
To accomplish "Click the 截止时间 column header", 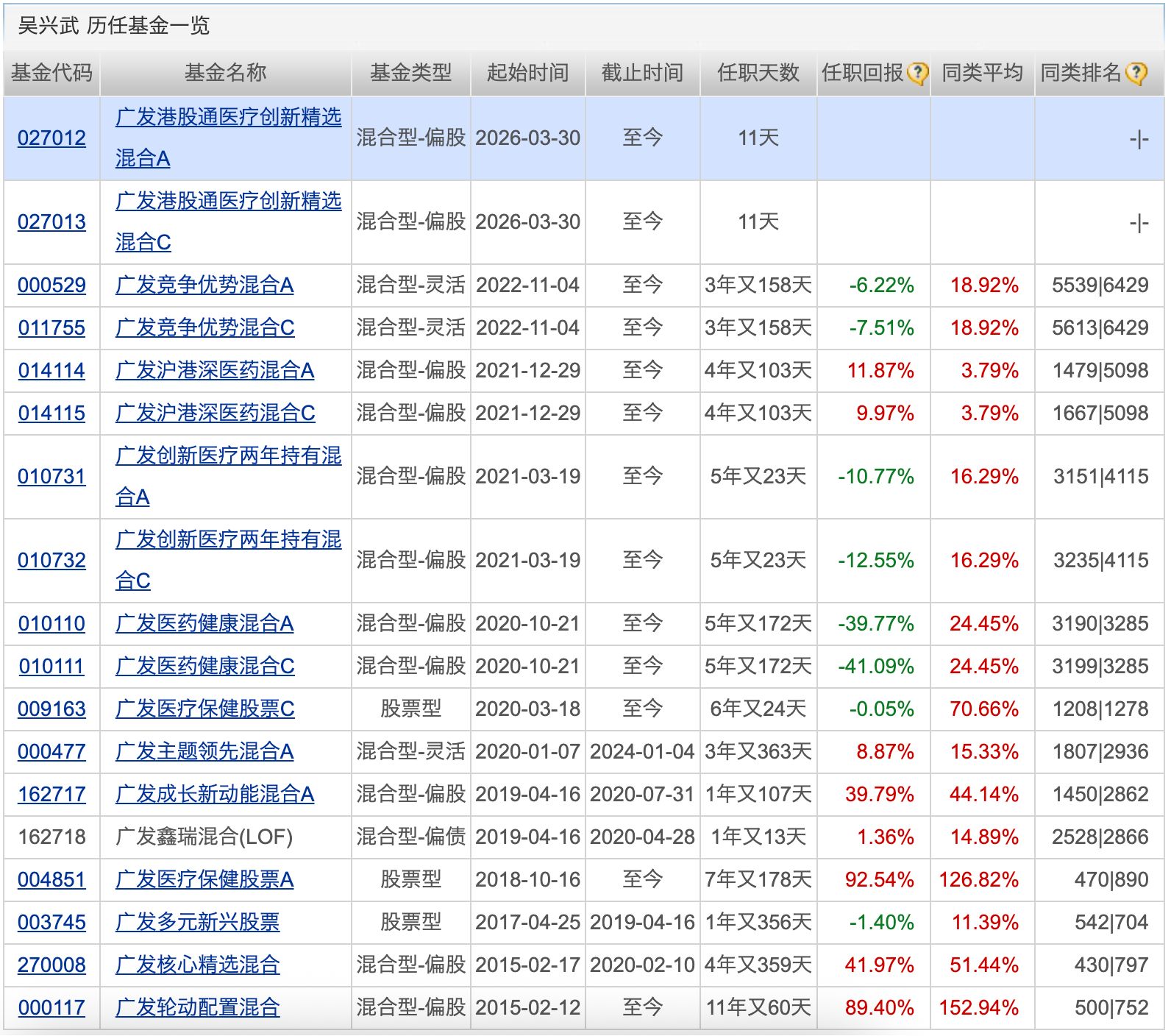I will (642, 73).
